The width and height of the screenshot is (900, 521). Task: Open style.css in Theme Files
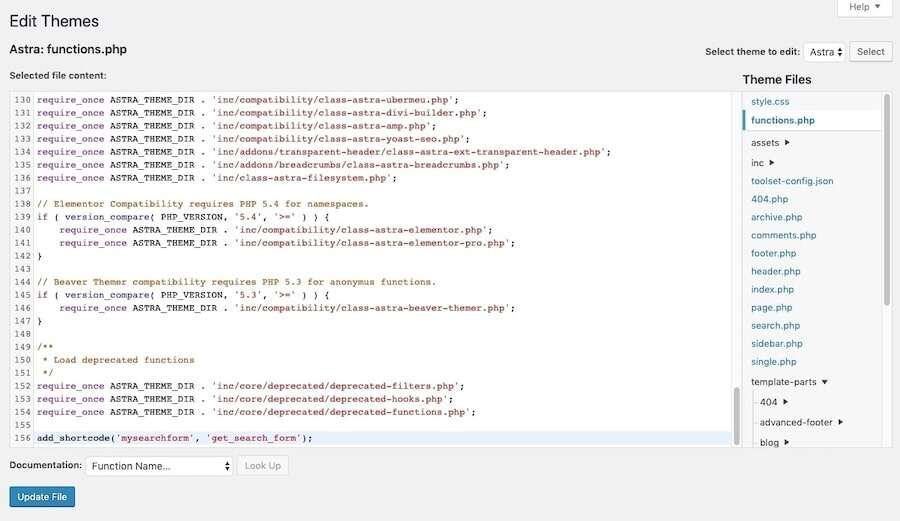770,102
